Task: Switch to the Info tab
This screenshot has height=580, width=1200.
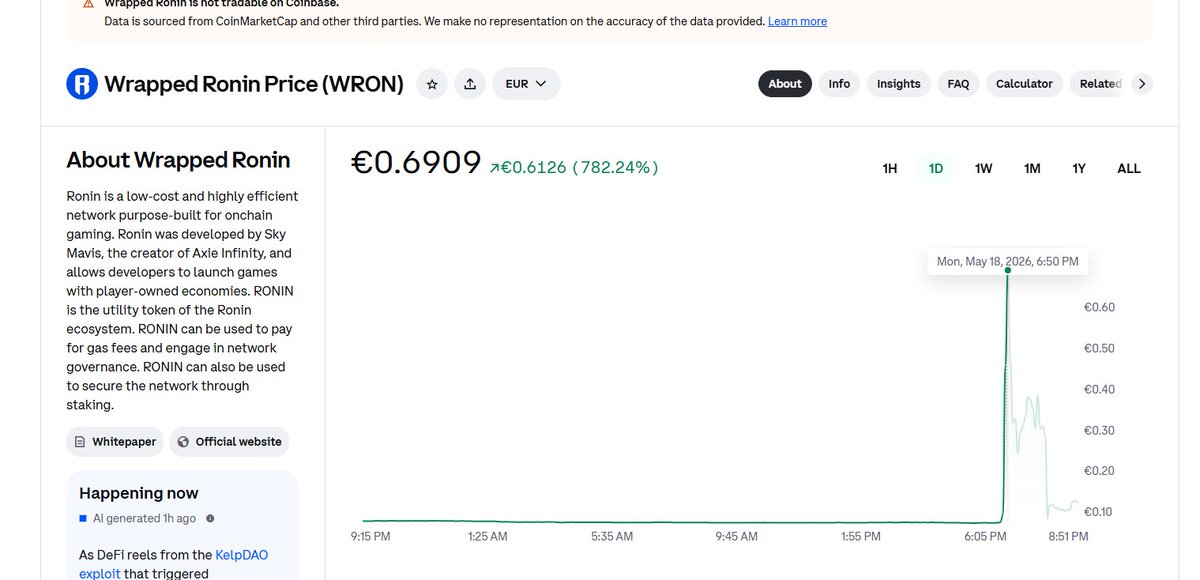Action: click(x=839, y=84)
